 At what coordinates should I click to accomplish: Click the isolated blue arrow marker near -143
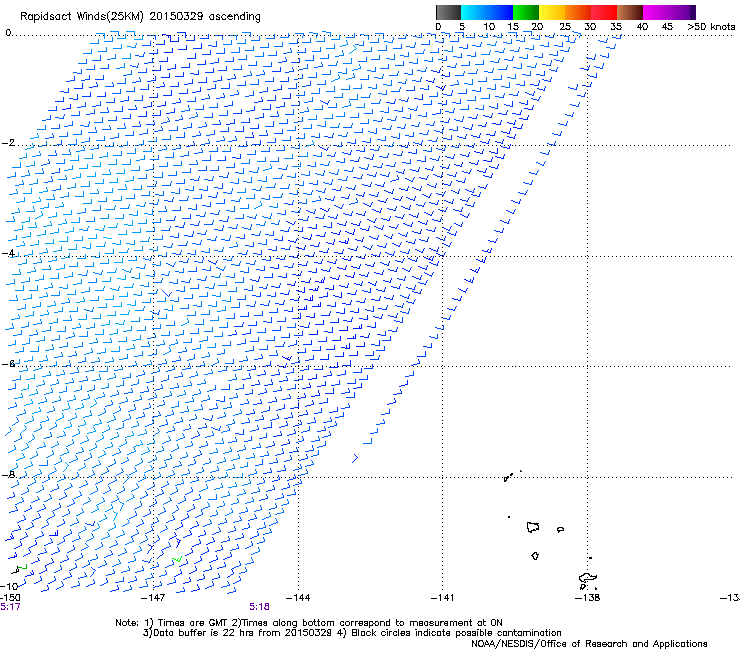355,458
